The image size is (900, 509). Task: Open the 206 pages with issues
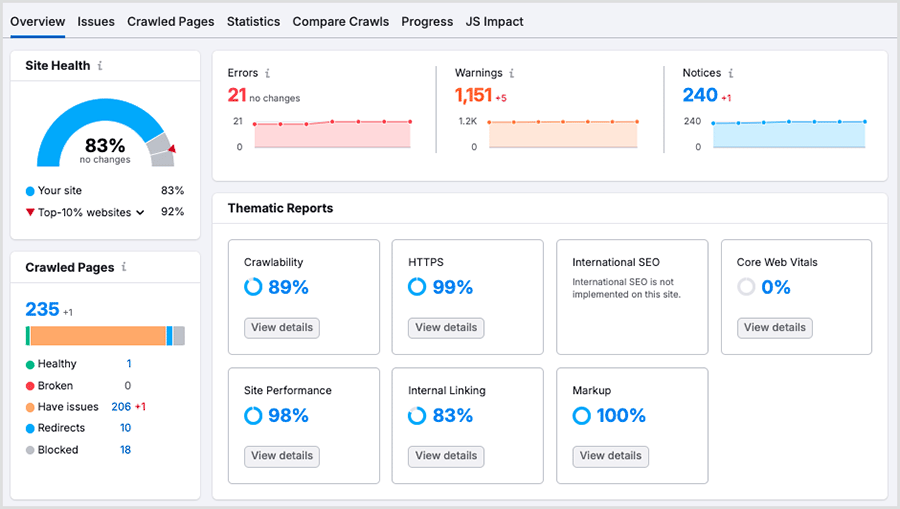[x=121, y=407]
